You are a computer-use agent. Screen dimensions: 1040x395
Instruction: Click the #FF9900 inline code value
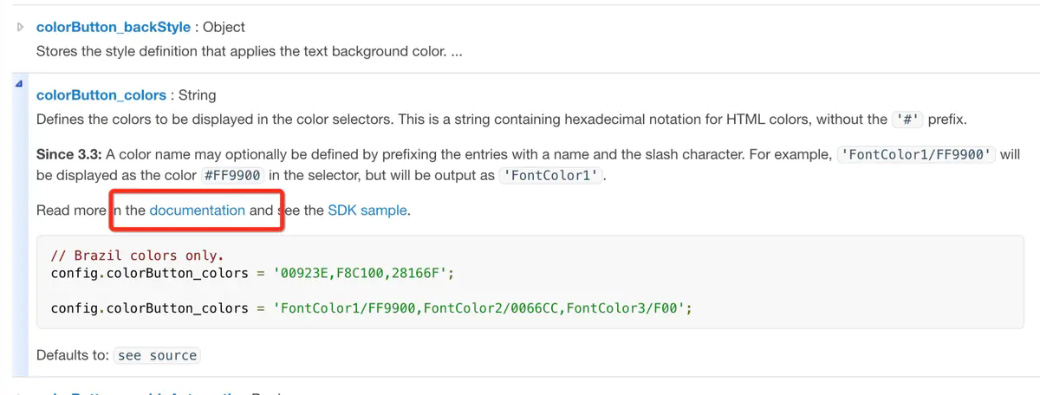(232, 176)
